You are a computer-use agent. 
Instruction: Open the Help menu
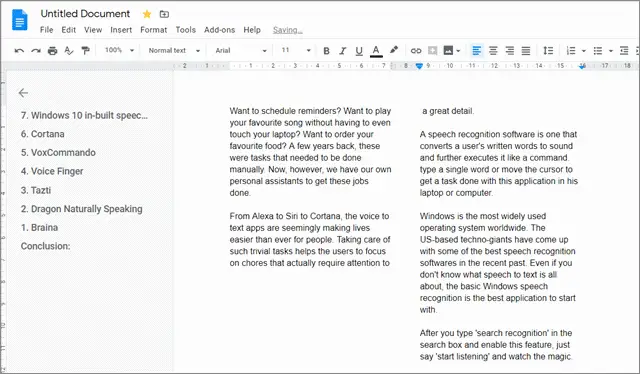(252, 30)
